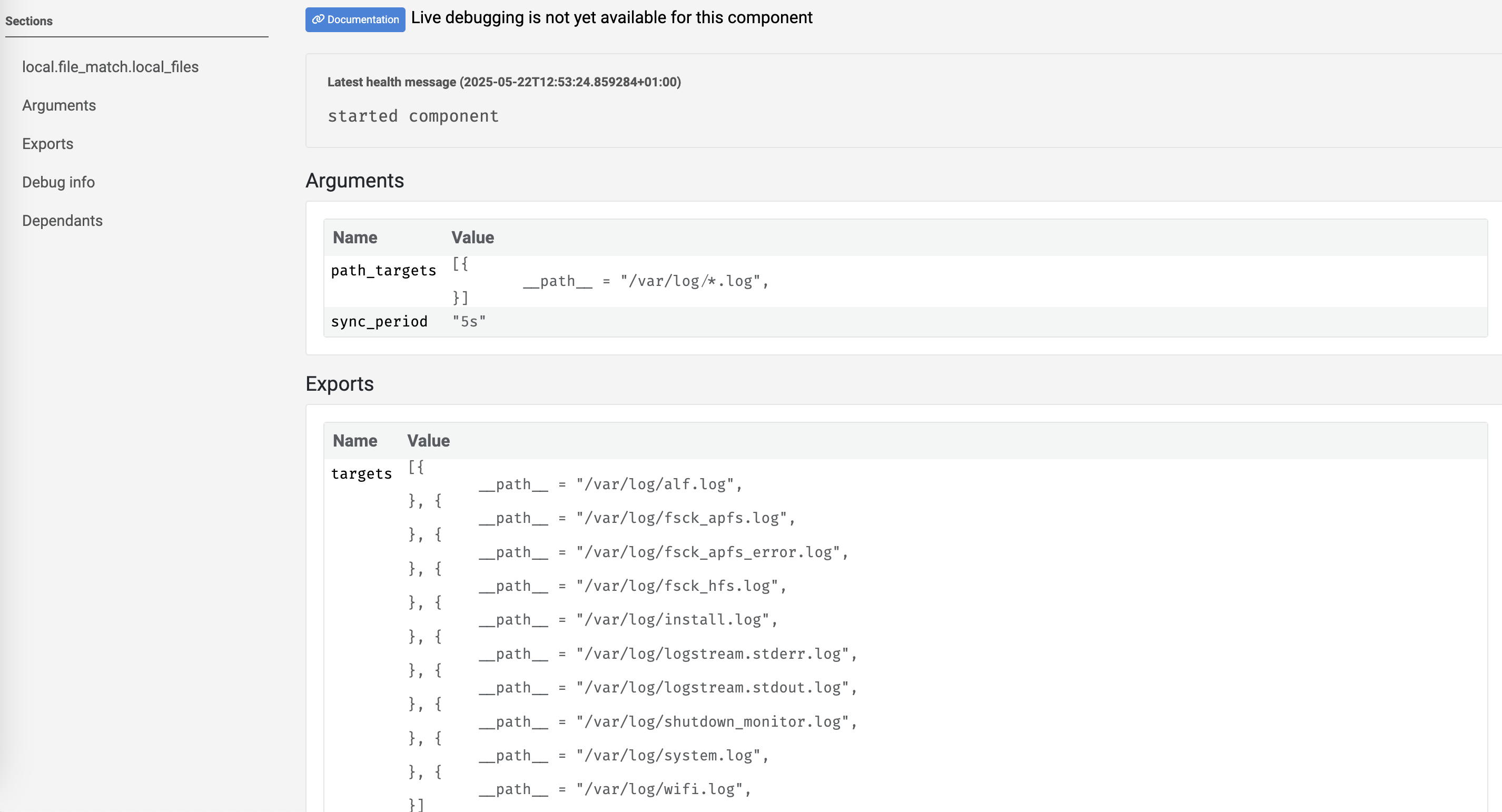Viewport: 1502px width, 812px height.
Task: Jump to the Exports section from sidebar
Action: click(47, 143)
